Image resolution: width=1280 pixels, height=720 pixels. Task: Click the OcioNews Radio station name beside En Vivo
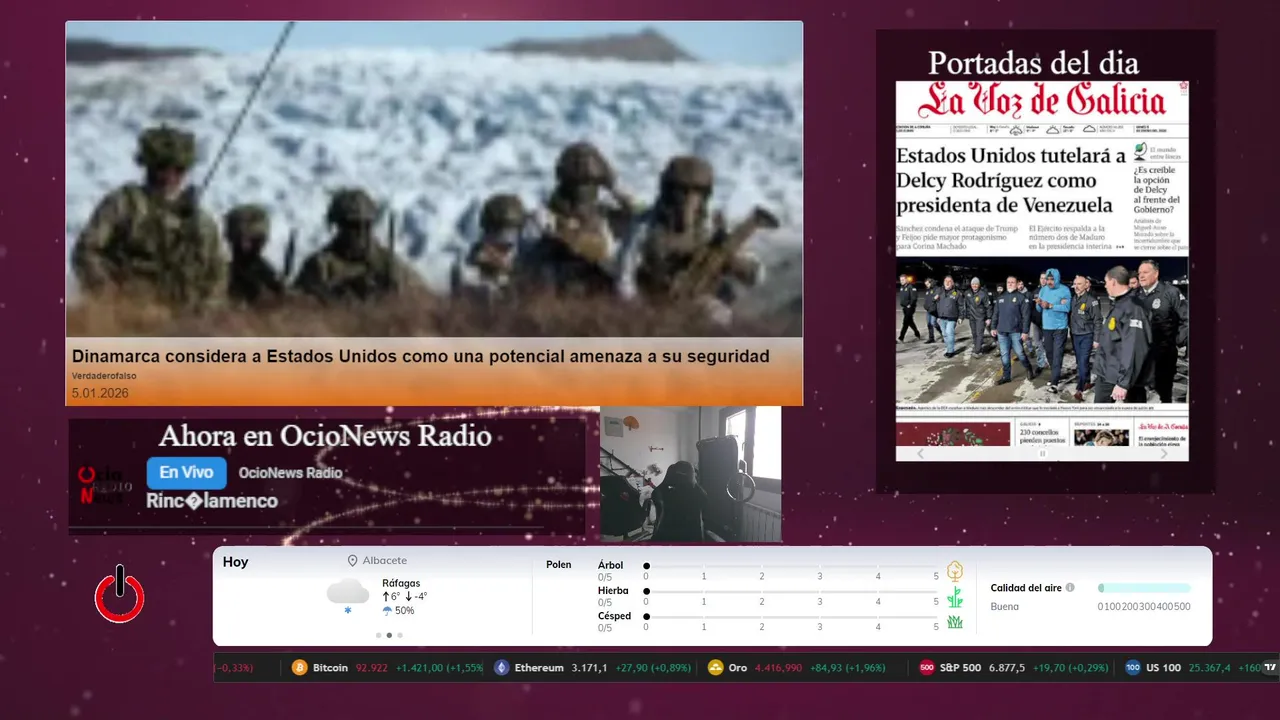pyautogui.click(x=290, y=473)
